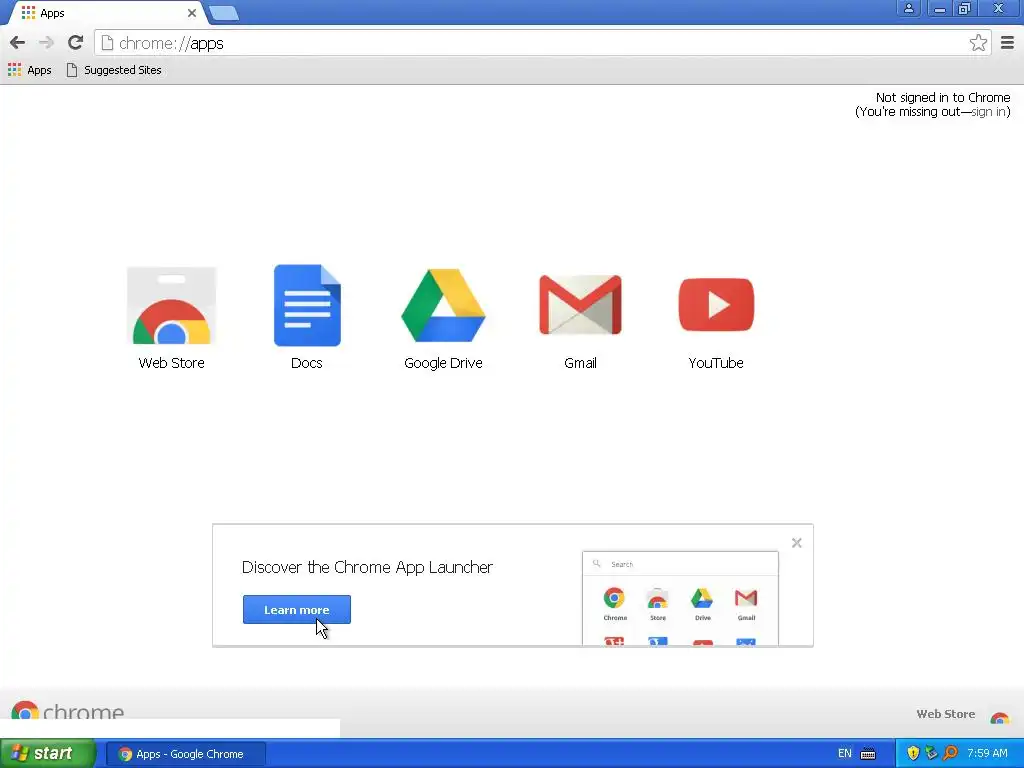Screen dimensions: 1024x768
Task: Click the 7:59 AM clock
Action: tap(987, 754)
